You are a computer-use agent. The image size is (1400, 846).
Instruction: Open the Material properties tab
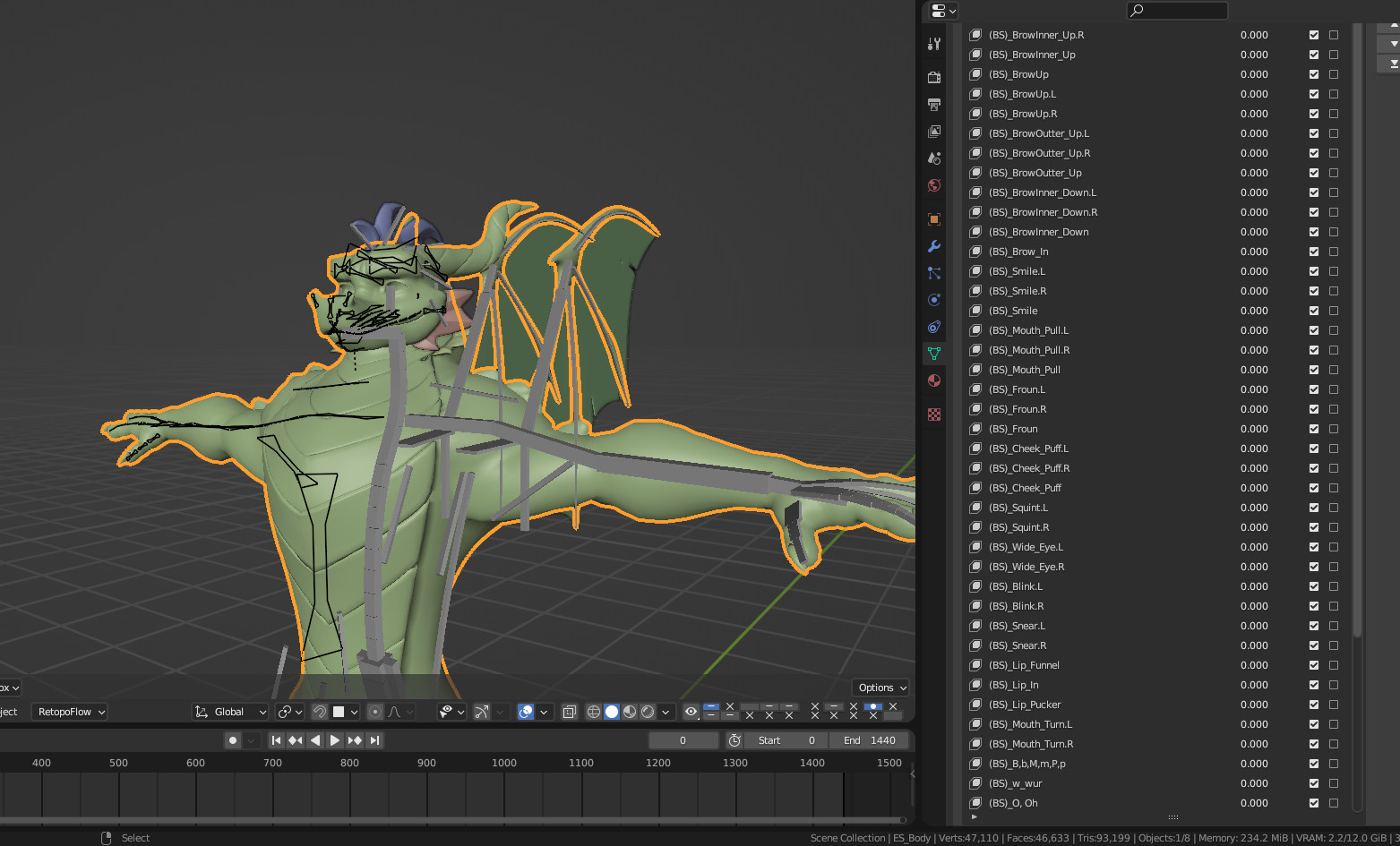(x=934, y=380)
